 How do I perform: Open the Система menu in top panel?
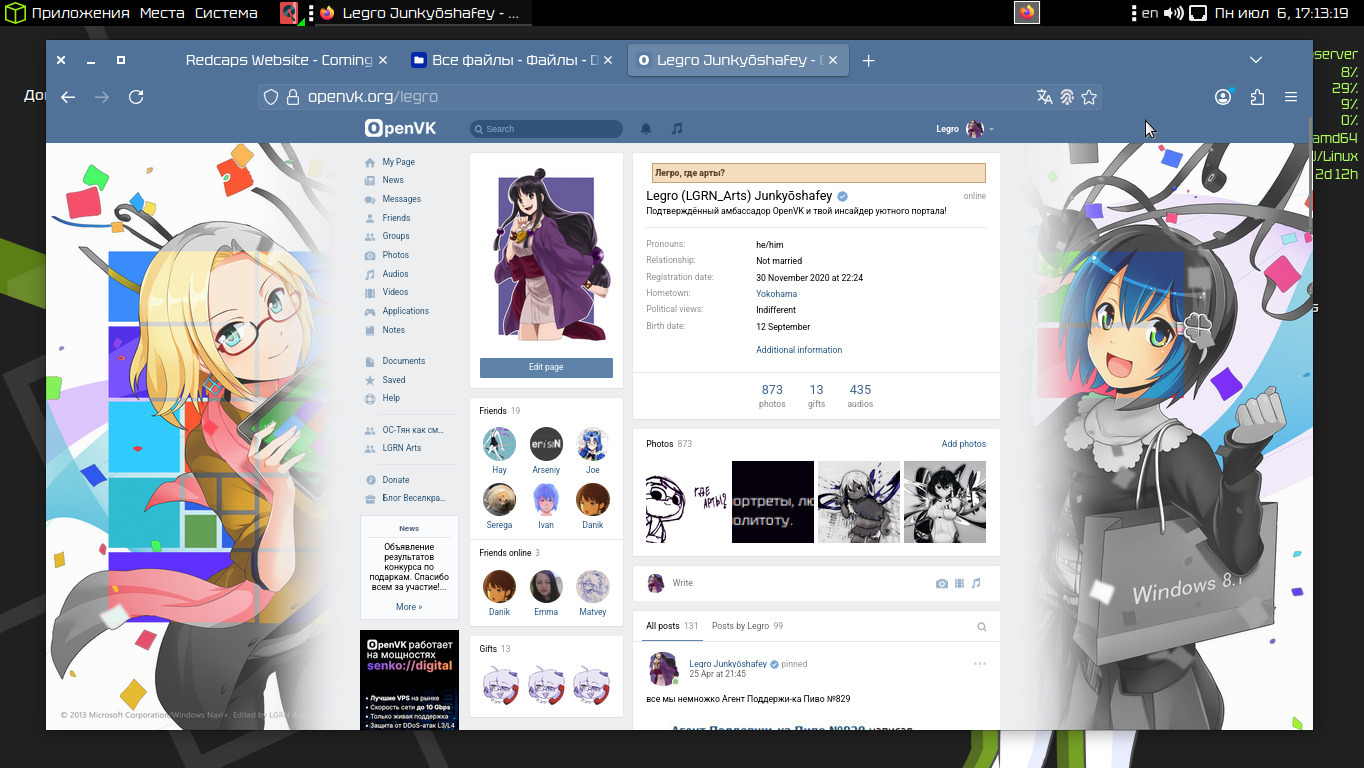tap(226, 13)
